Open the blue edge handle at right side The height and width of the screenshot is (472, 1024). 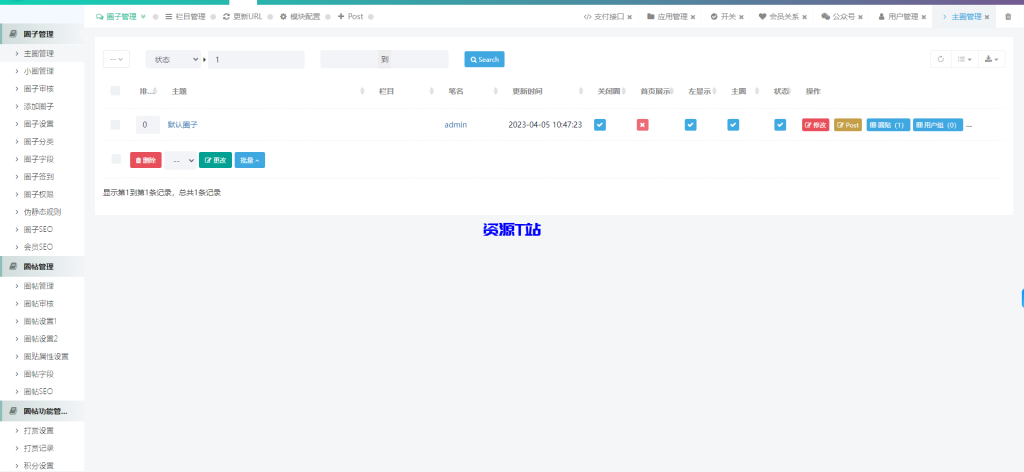1022,298
